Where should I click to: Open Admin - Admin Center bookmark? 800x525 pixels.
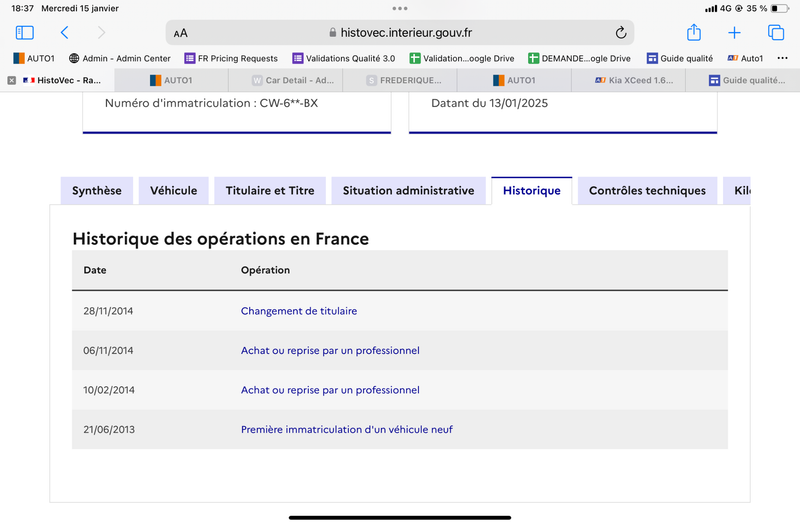coord(120,58)
